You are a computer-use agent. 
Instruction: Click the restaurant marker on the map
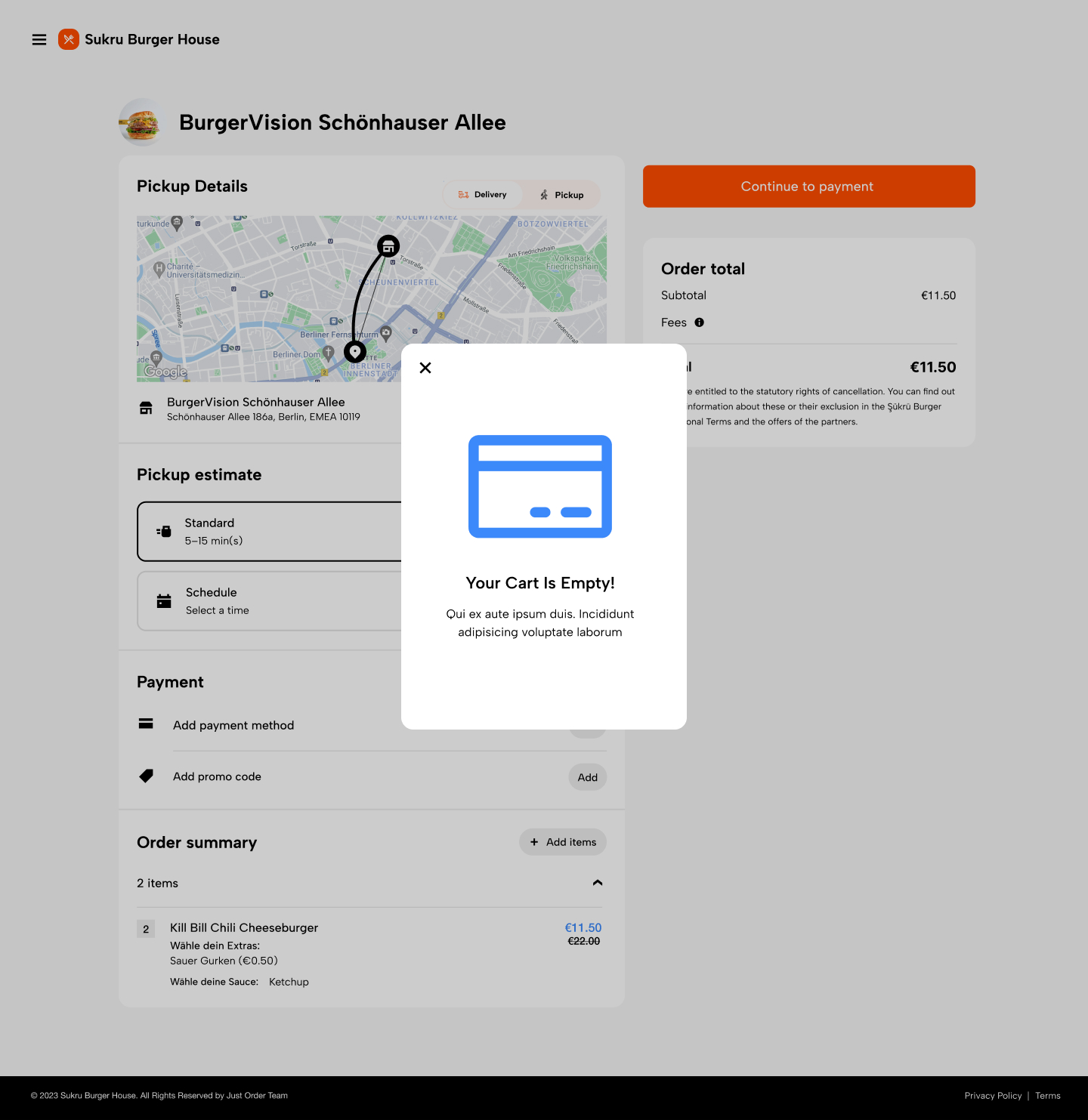(388, 245)
